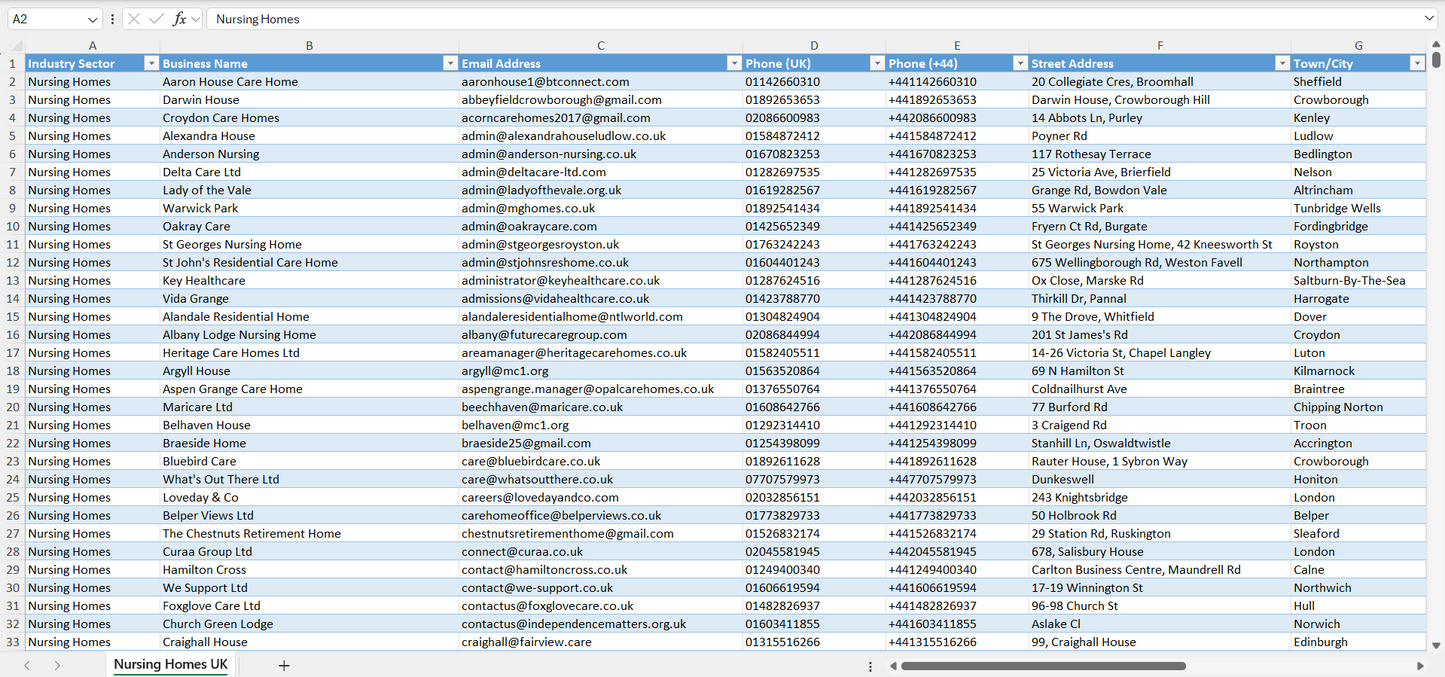Select cell +441425652349
Screen dimensions: 1445x677
[957, 226]
